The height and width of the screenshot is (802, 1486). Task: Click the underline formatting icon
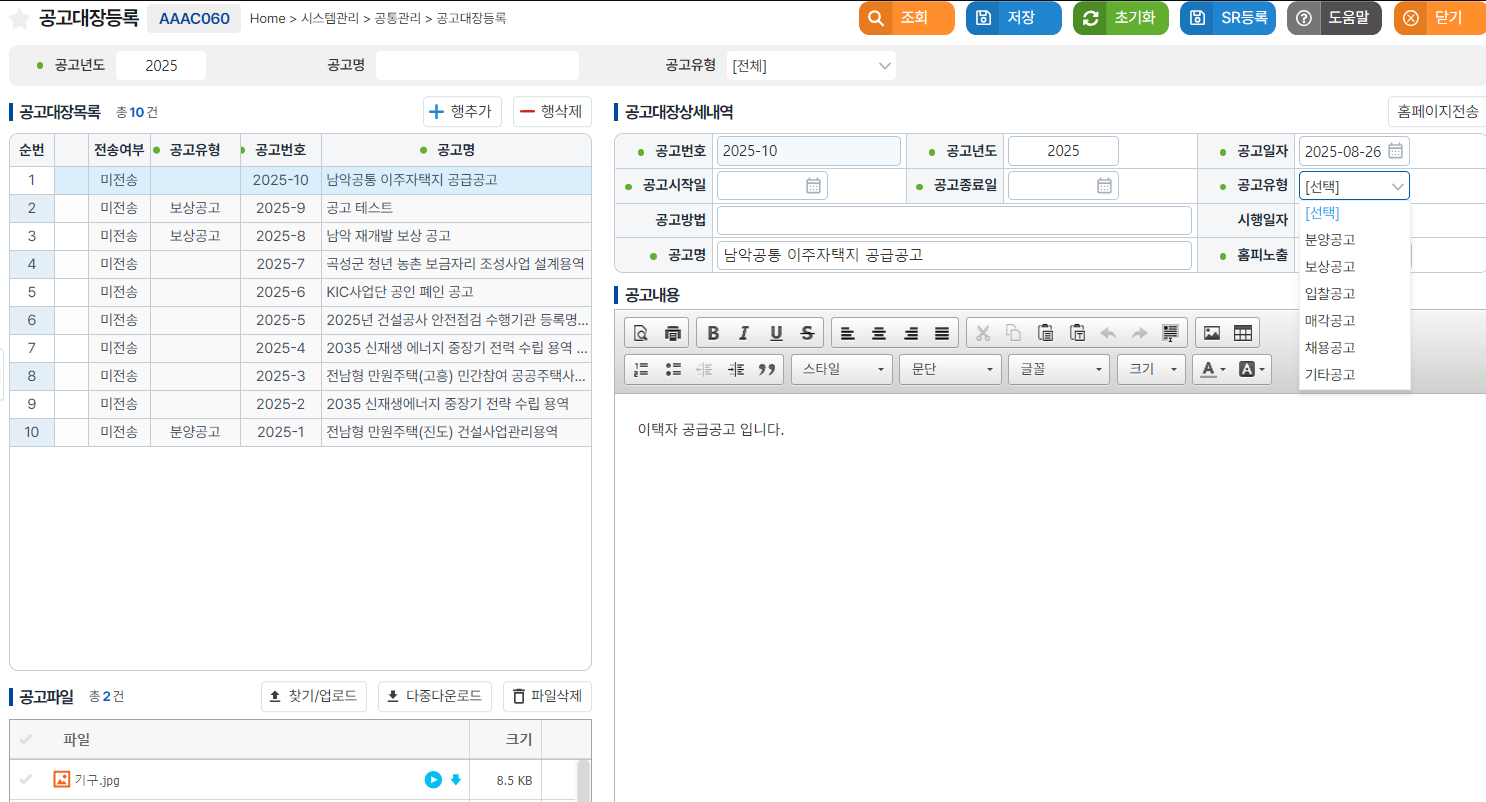tap(776, 333)
